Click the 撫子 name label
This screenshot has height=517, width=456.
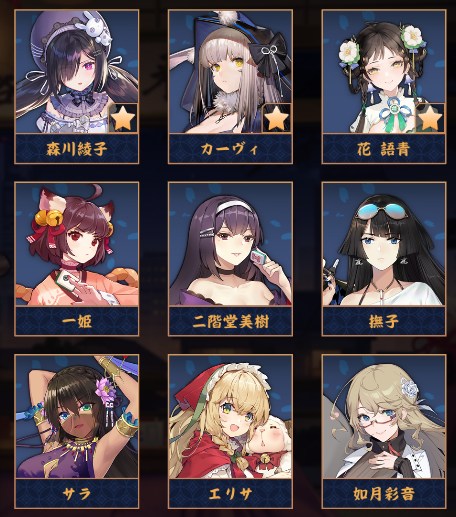[x=384, y=321]
